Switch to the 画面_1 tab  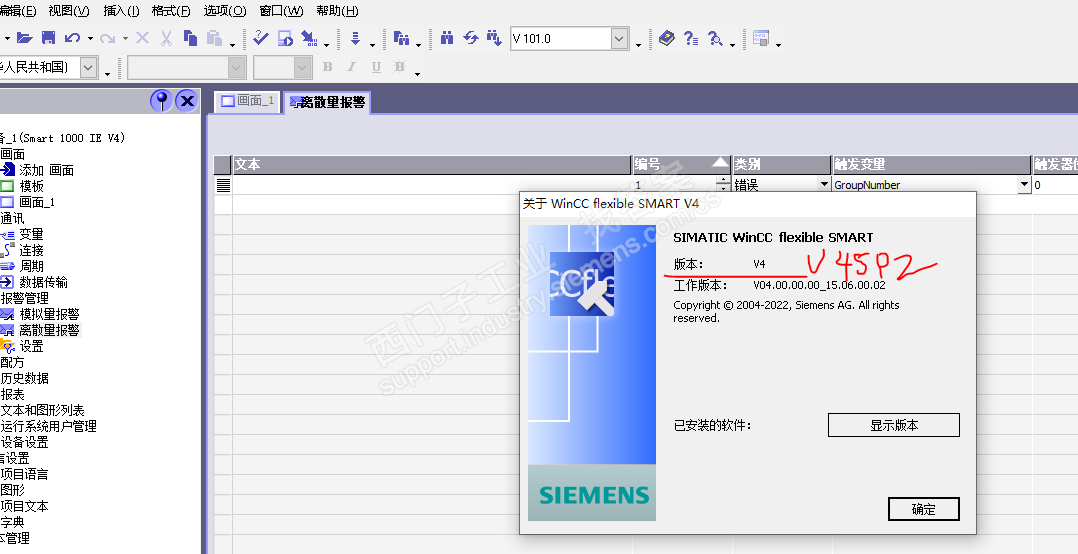tap(248, 101)
